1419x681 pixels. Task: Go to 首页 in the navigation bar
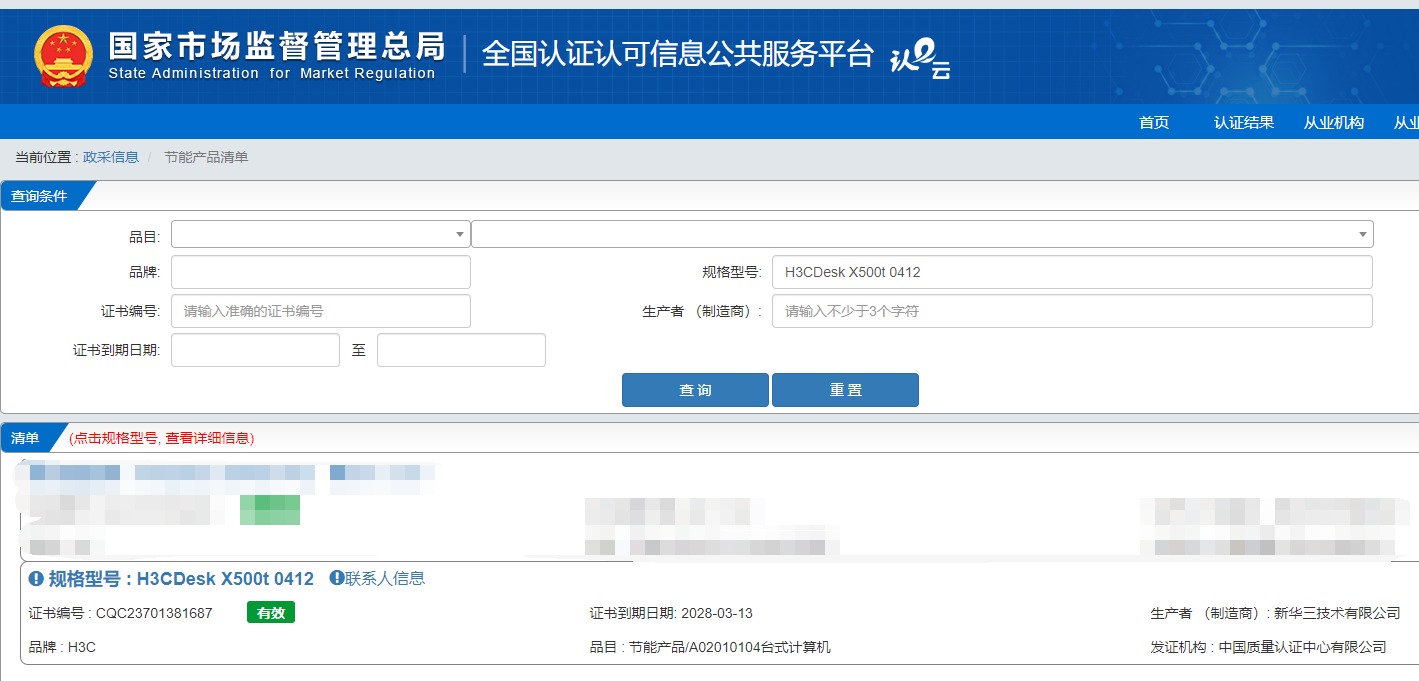coord(1154,122)
